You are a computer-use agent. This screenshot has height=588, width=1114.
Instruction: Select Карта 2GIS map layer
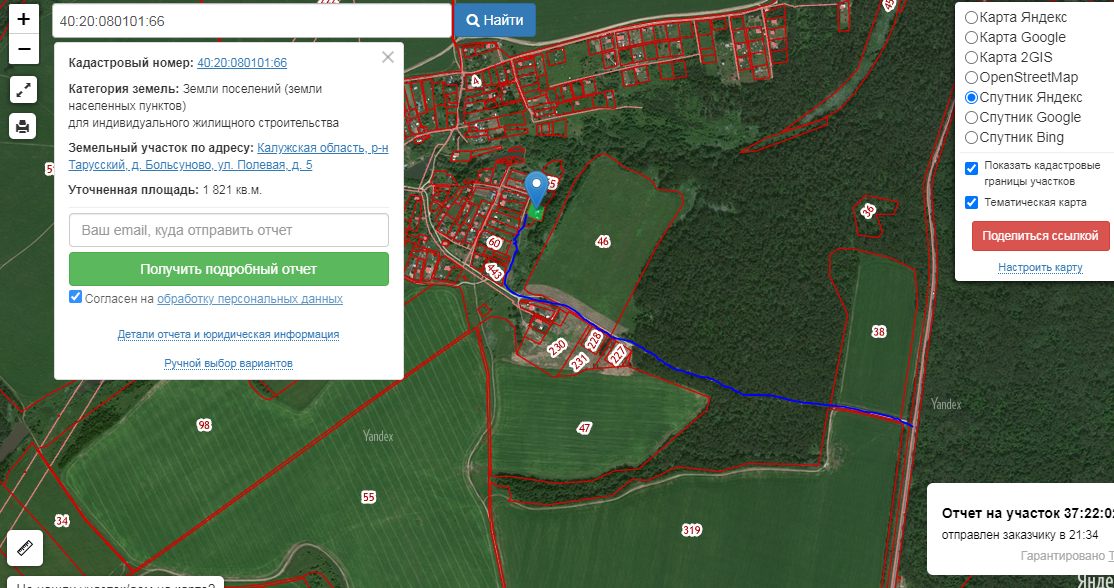971,57
